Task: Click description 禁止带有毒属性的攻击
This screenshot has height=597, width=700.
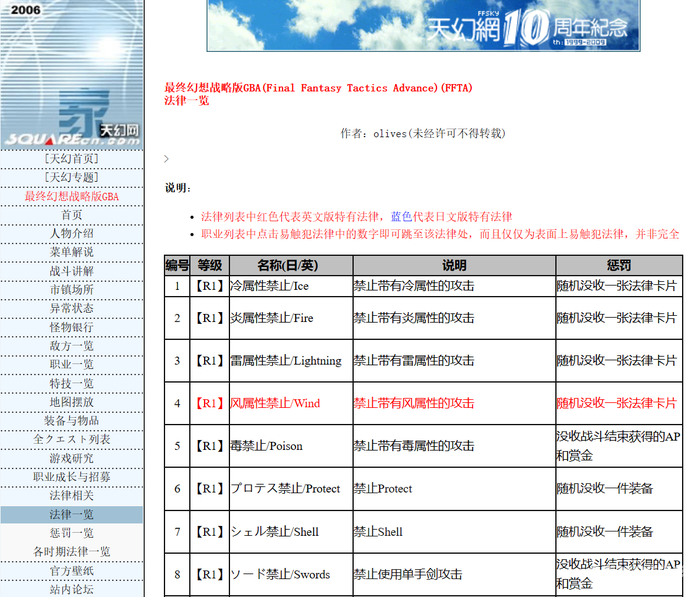Action: pyautogui.click(x=414, y=446)
